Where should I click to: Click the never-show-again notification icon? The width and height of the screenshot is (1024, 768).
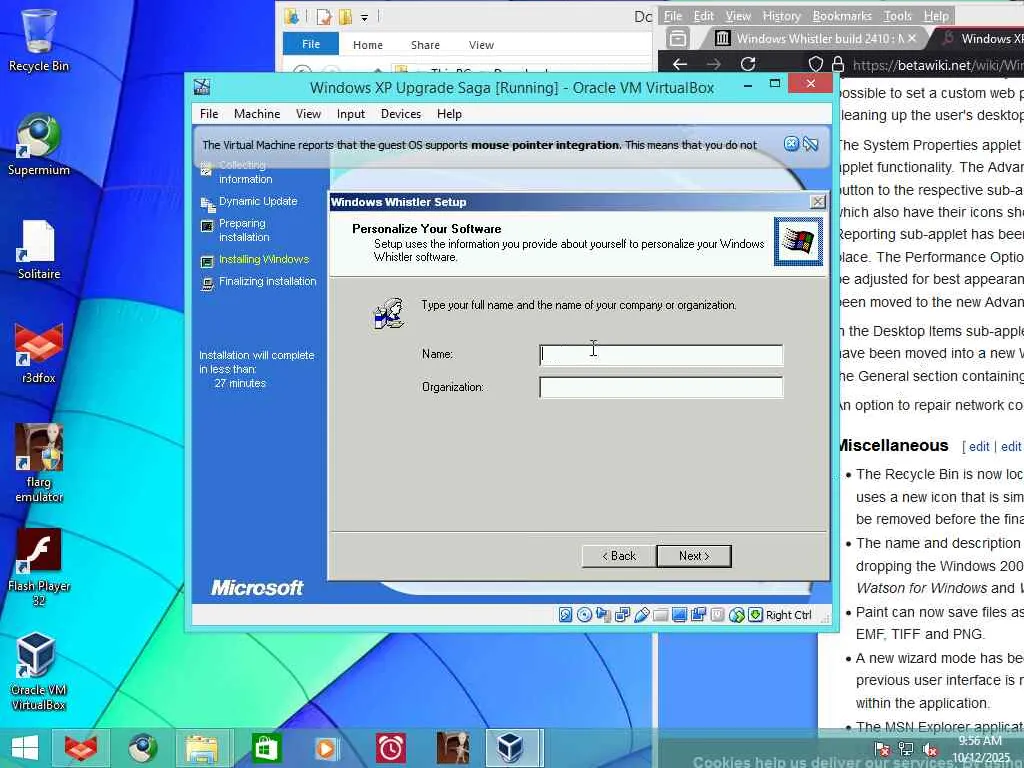click(x=810, y=144)
